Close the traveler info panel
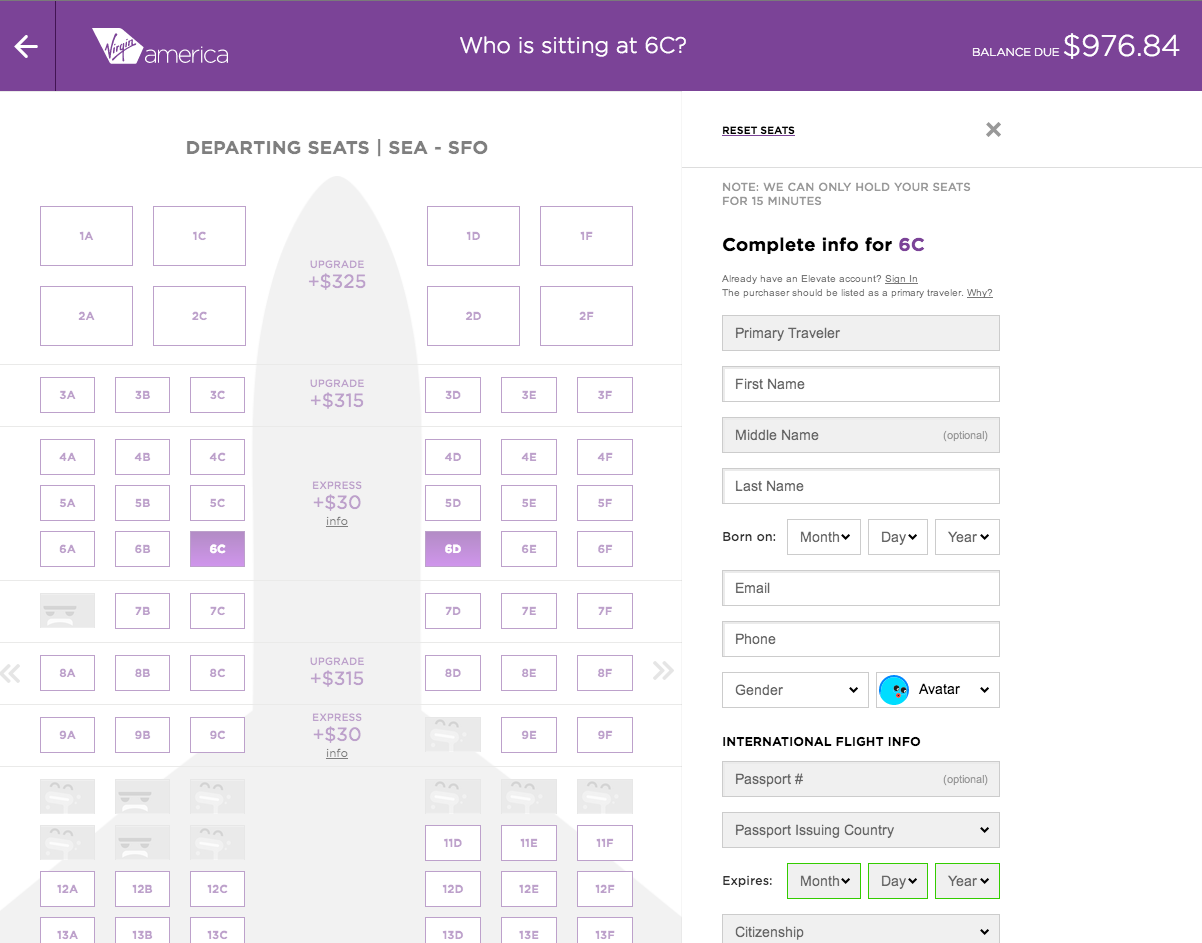The height and width of the screenshot is (943, 1202). click(993, 129)
